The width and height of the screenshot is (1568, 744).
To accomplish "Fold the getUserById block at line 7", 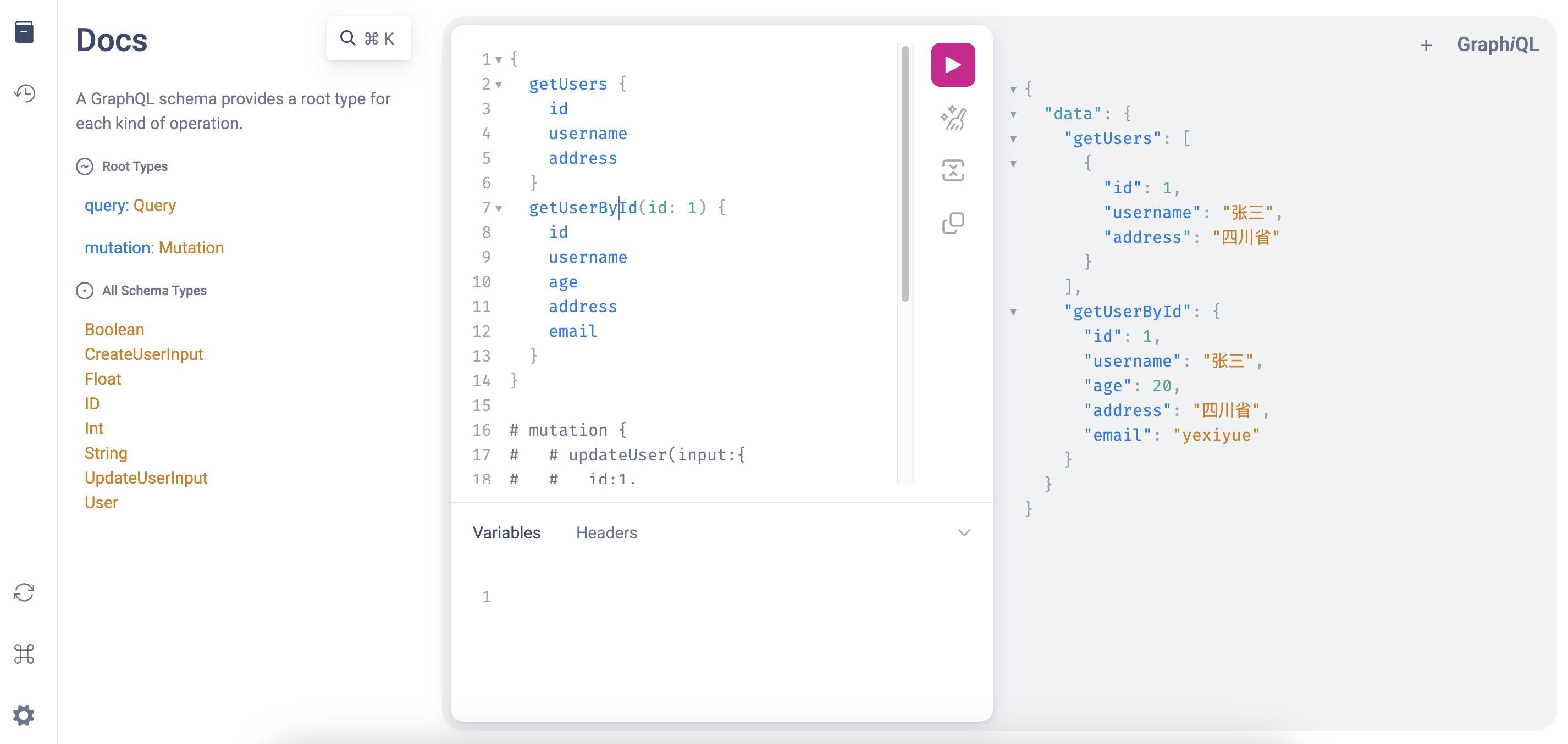I will pyautogui.click(x=499, y=208).
